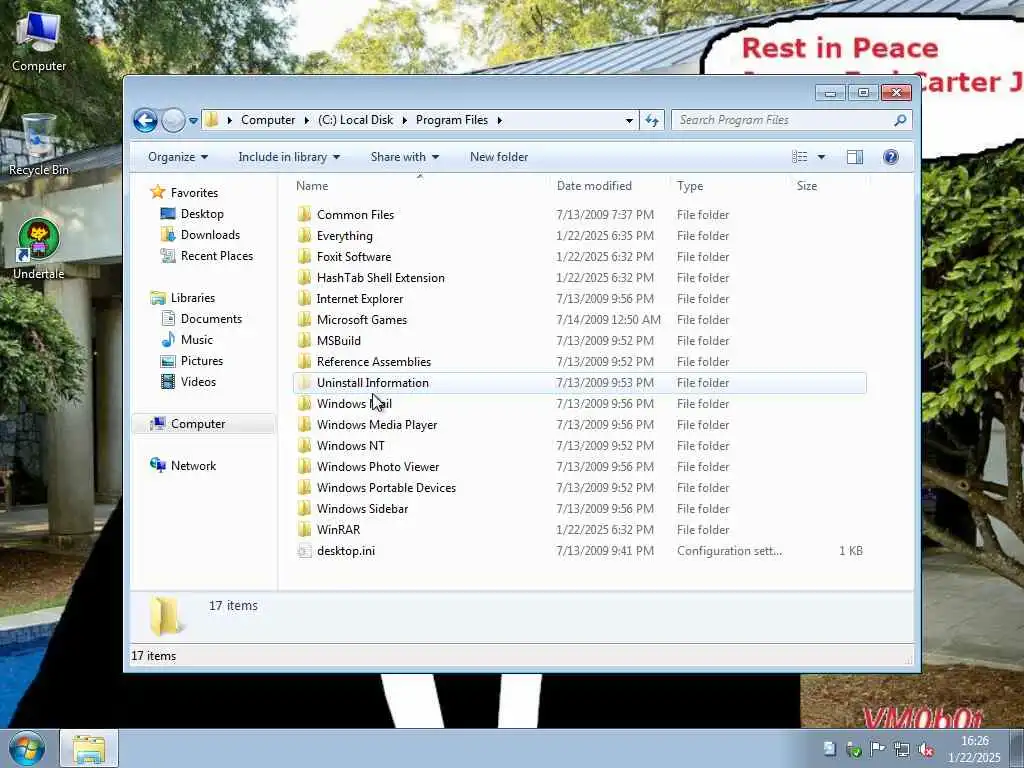Viewport: 1024px width, 768px height.
Task: Select the Windows Photo Viewer folder icon
Action: pos(304,466)
